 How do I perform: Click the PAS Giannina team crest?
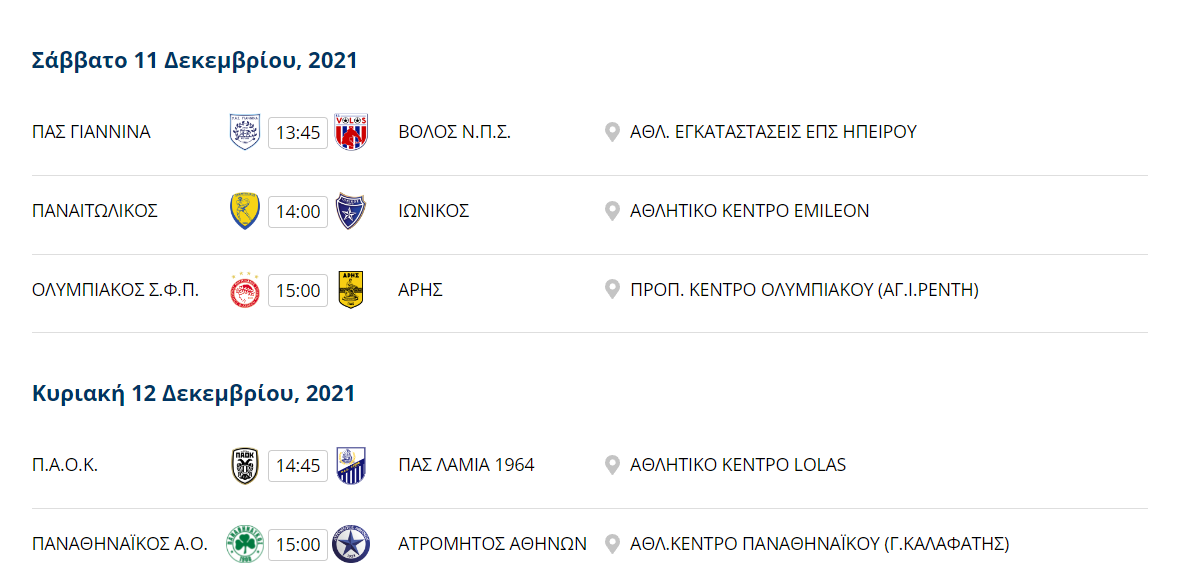click(244, 132)
